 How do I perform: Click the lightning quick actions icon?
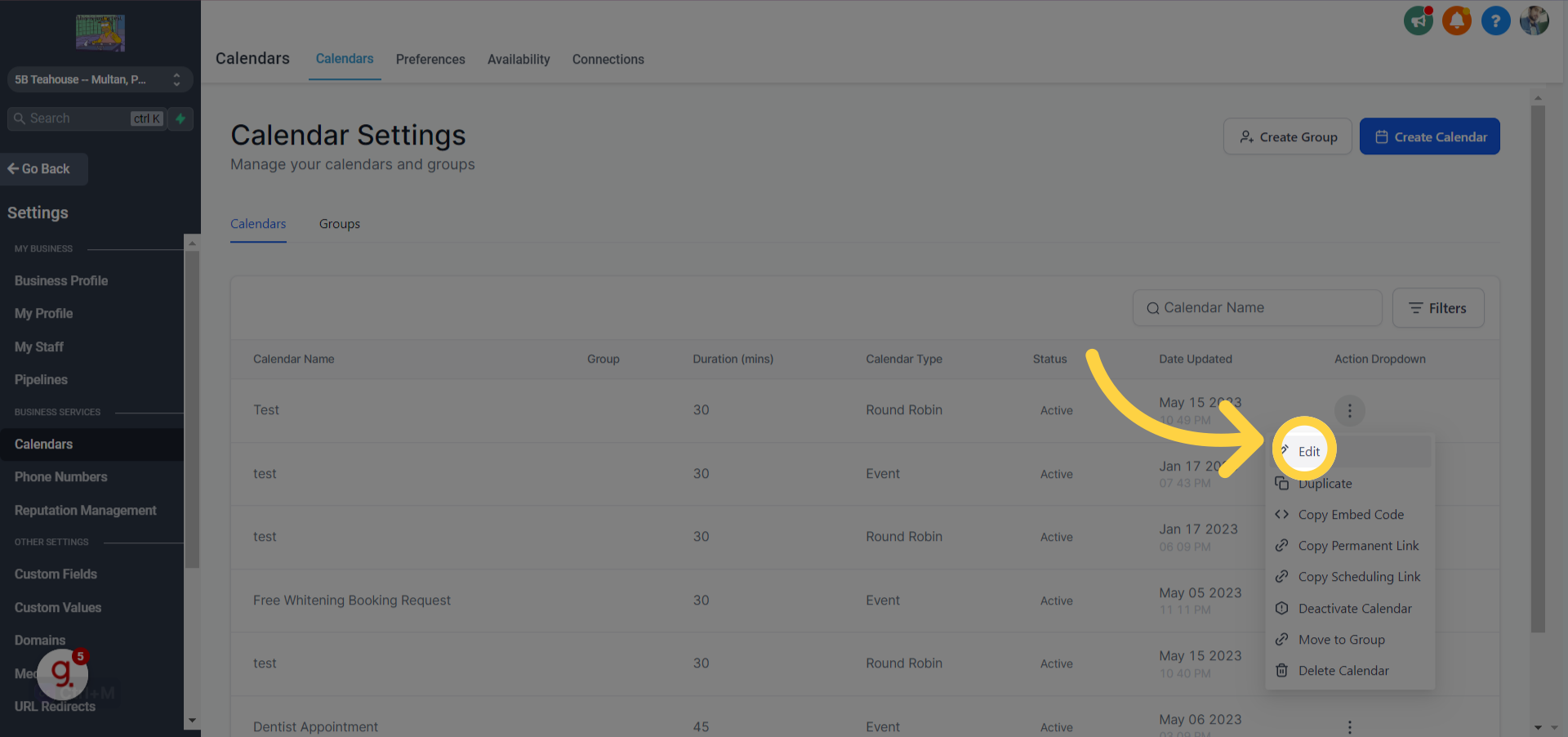[x=180, y=118]
